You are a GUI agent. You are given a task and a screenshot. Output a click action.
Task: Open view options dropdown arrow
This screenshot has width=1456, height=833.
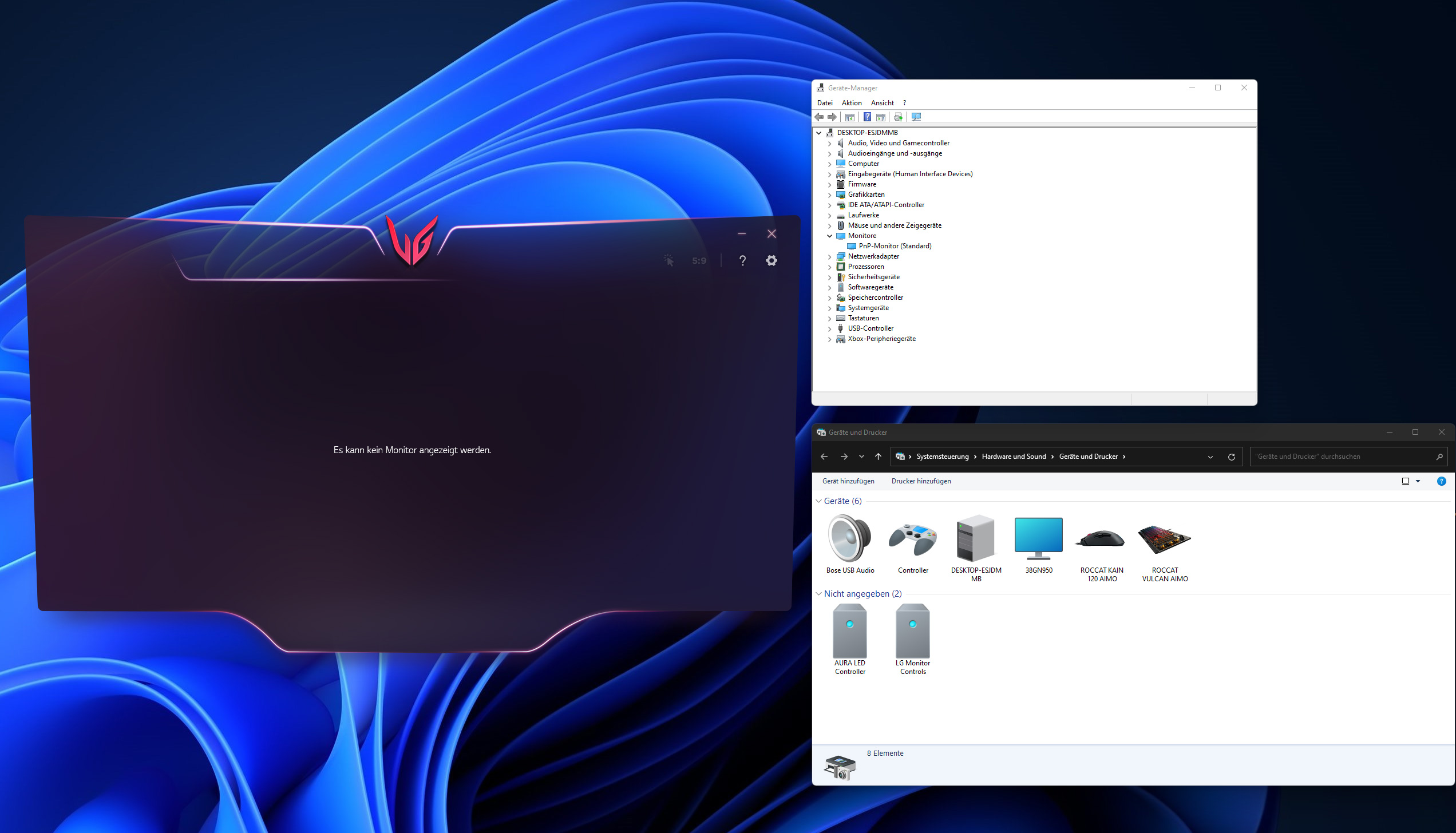pyautogui.click(x=1418, y=481)
